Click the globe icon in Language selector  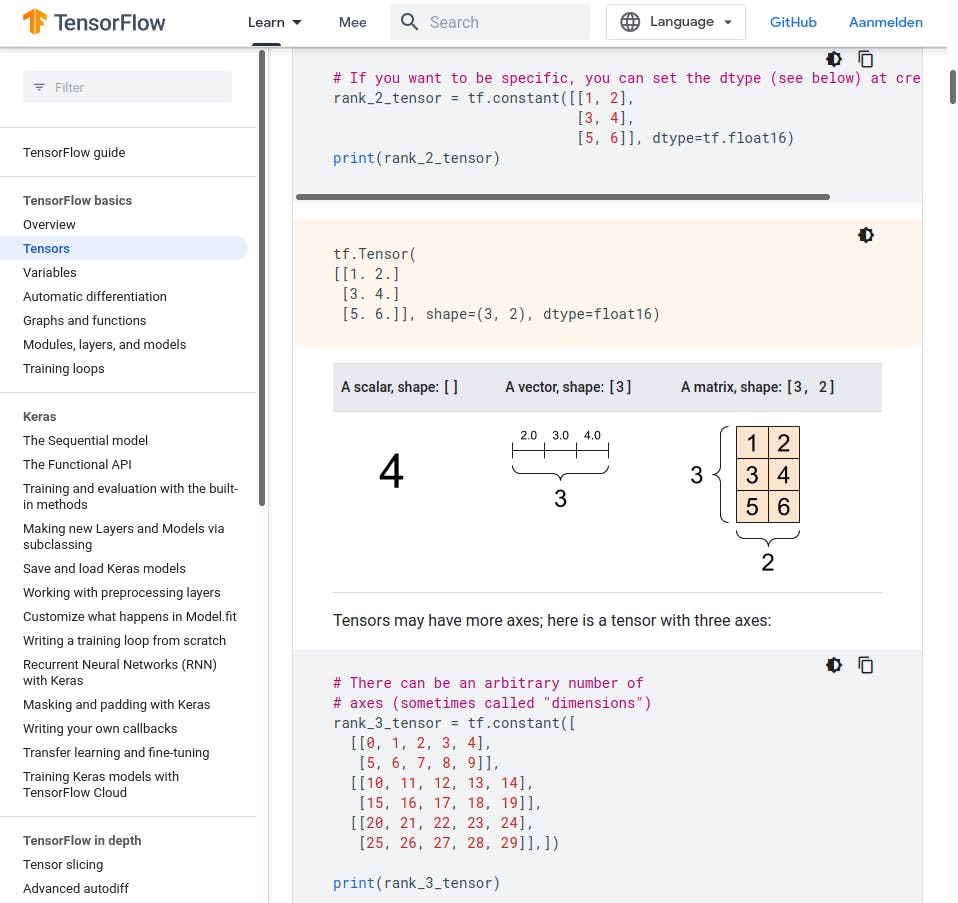point(630,22)
